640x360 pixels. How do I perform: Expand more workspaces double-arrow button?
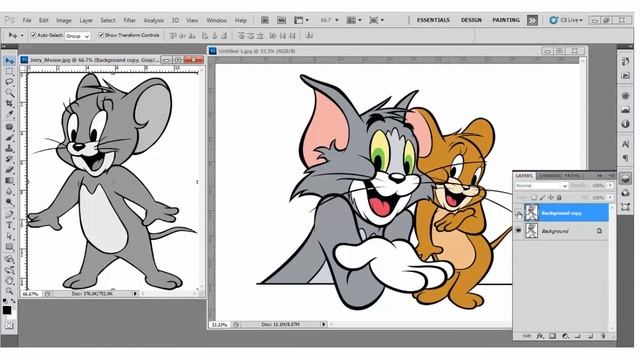[x=532, y=20]
